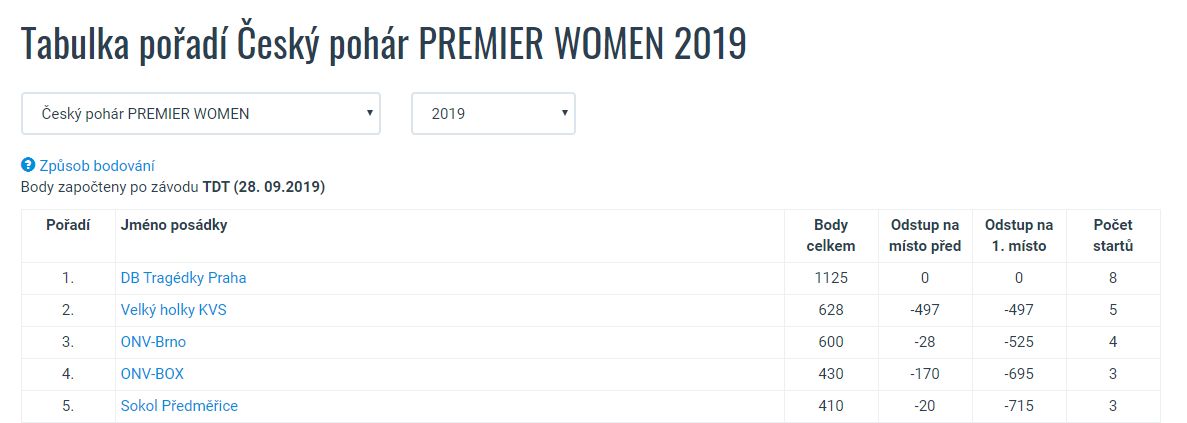Click the Pořadí column header

[68, 225]
